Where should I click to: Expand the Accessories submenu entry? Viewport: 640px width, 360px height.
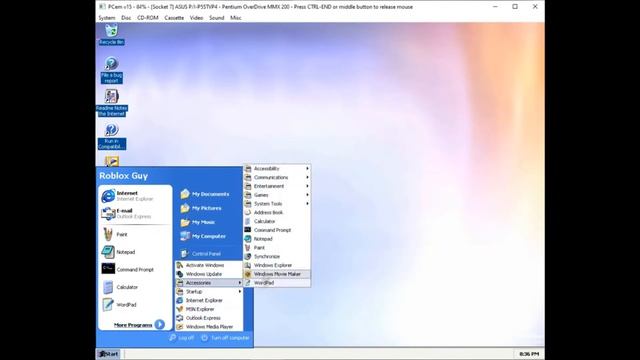coord(209,283)
